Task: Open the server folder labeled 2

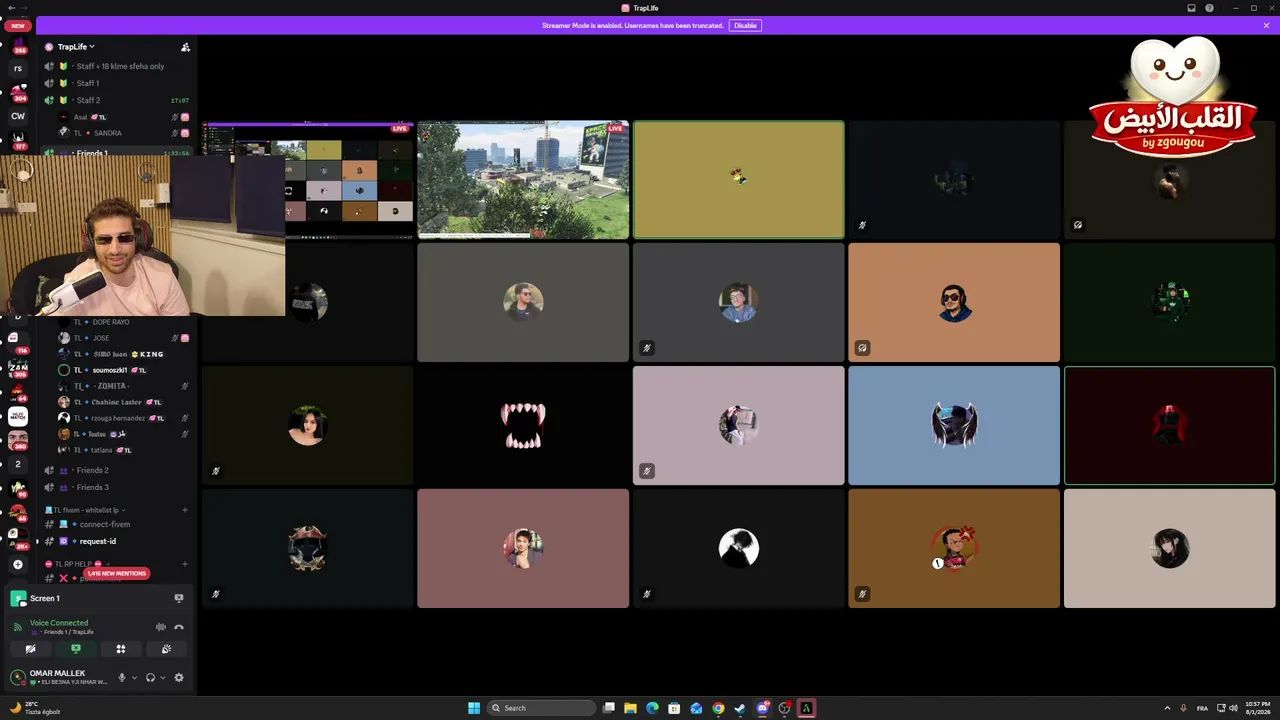Action: (18, 464)
